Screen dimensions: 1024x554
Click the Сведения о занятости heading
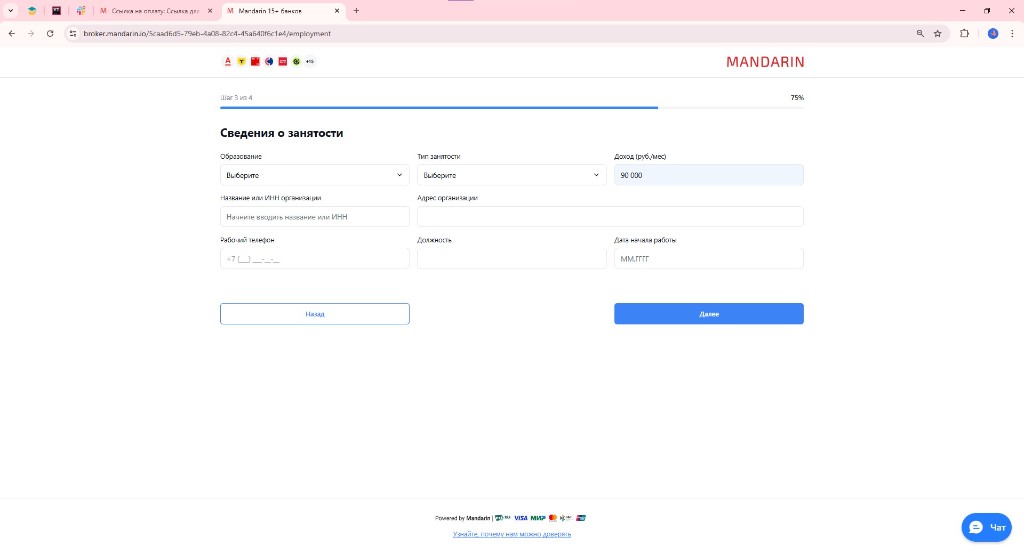(281, 133)
